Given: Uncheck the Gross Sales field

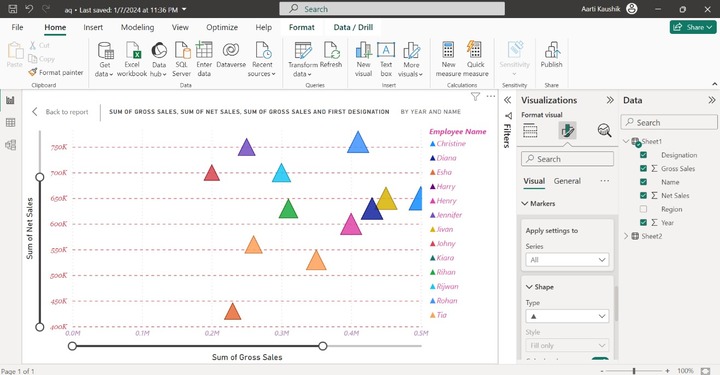Looking at the screenshot, I should (x=643, y=168).
